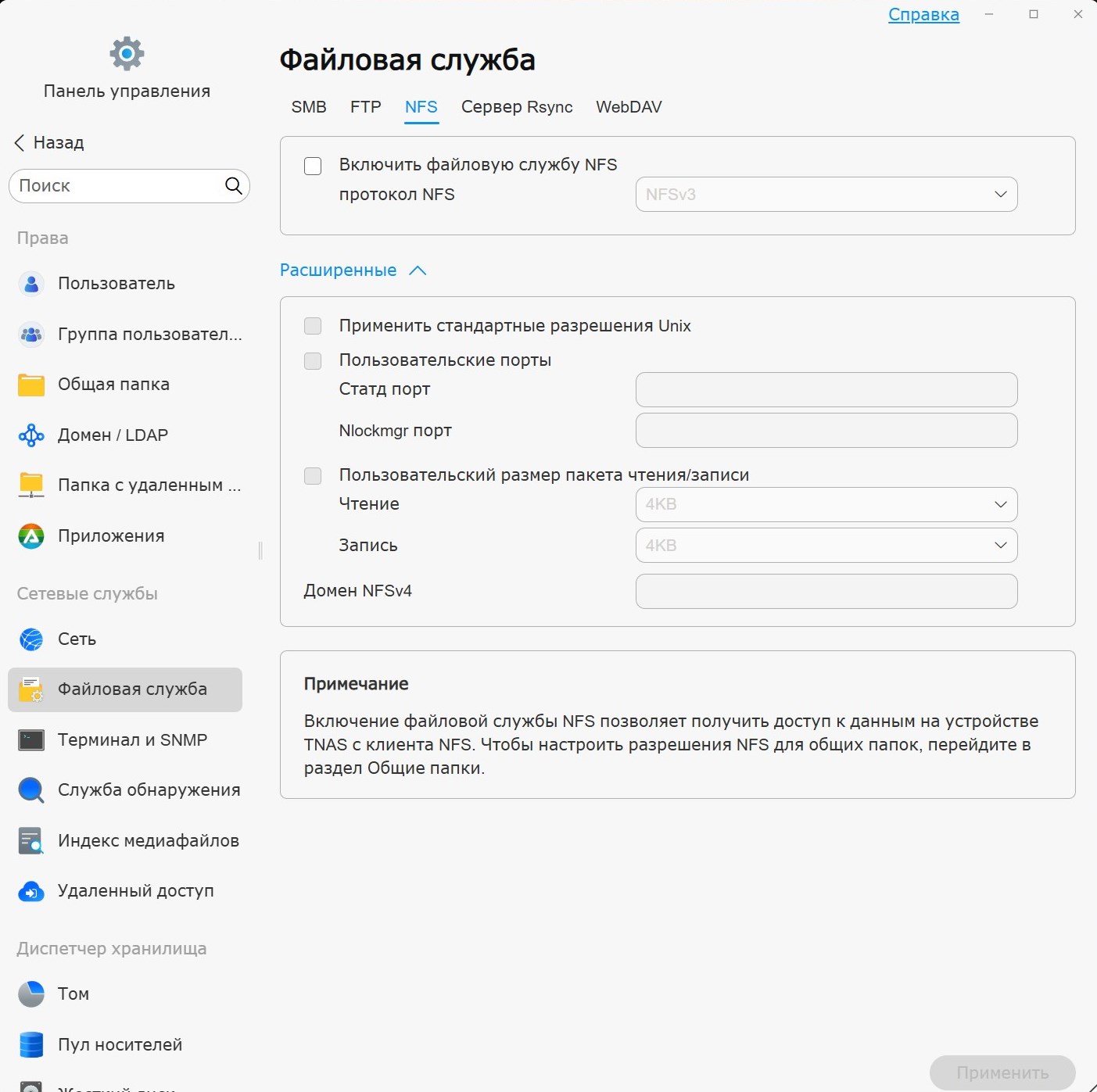Switch to the SMB tab
1097x1092 pixels.
(x=309, y=107)
